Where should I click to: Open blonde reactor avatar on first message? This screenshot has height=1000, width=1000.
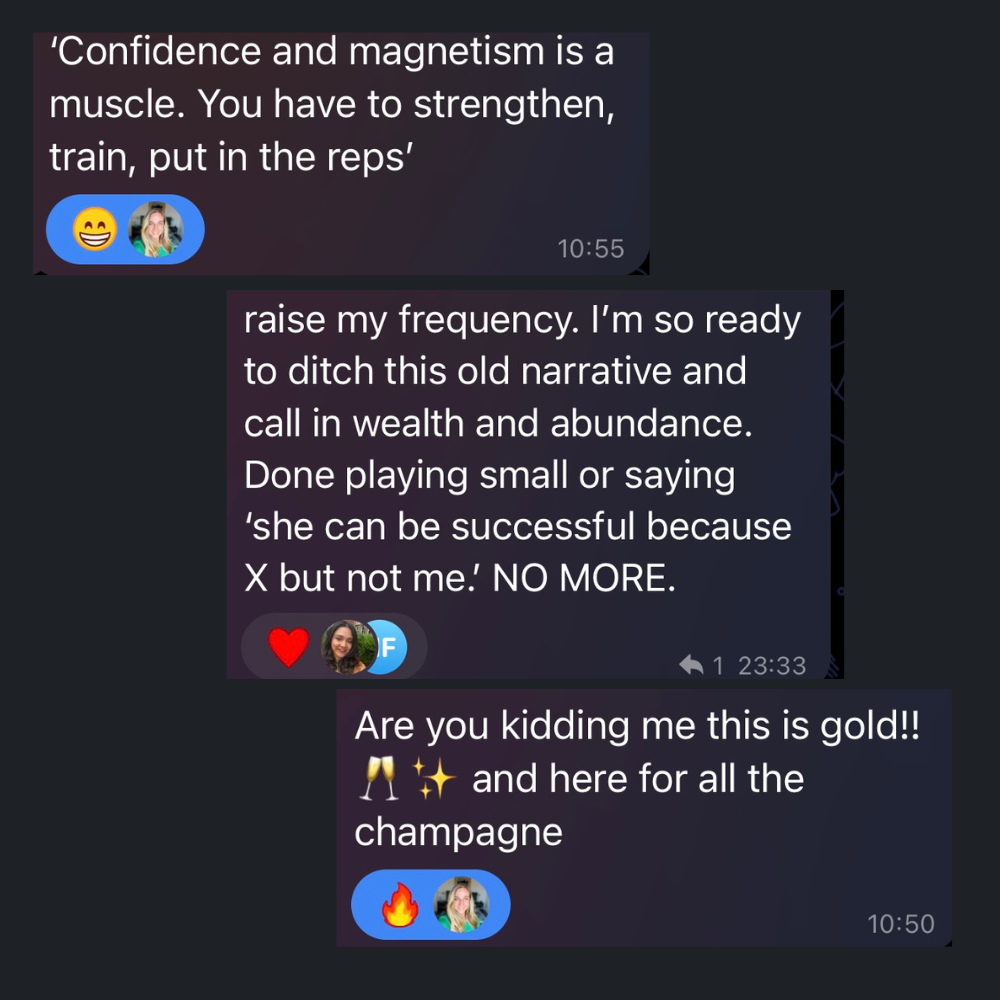tap(156, 229)
